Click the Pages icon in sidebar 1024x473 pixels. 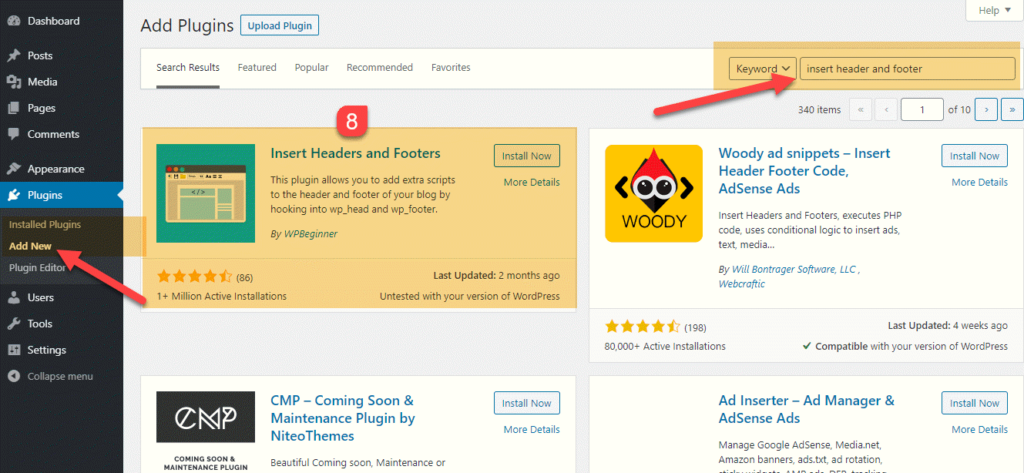(x=14, y=108)
